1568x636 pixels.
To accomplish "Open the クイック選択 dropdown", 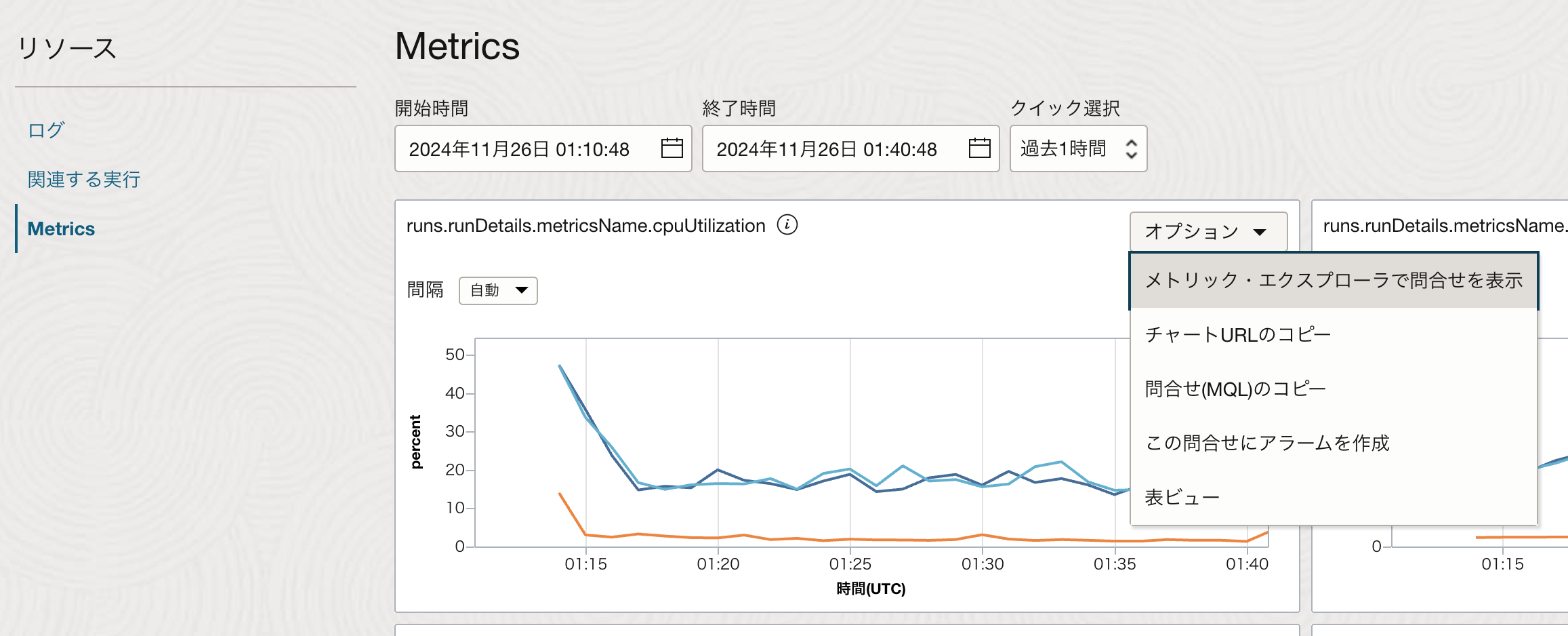I will pyautogui.click(x=1078, y=148).
